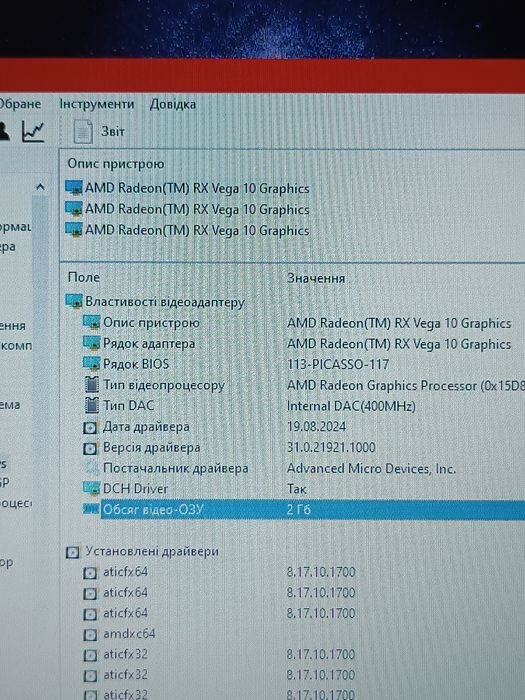Select the Дата драйвера row
The image size is (525, 700).
pos(215,427)
